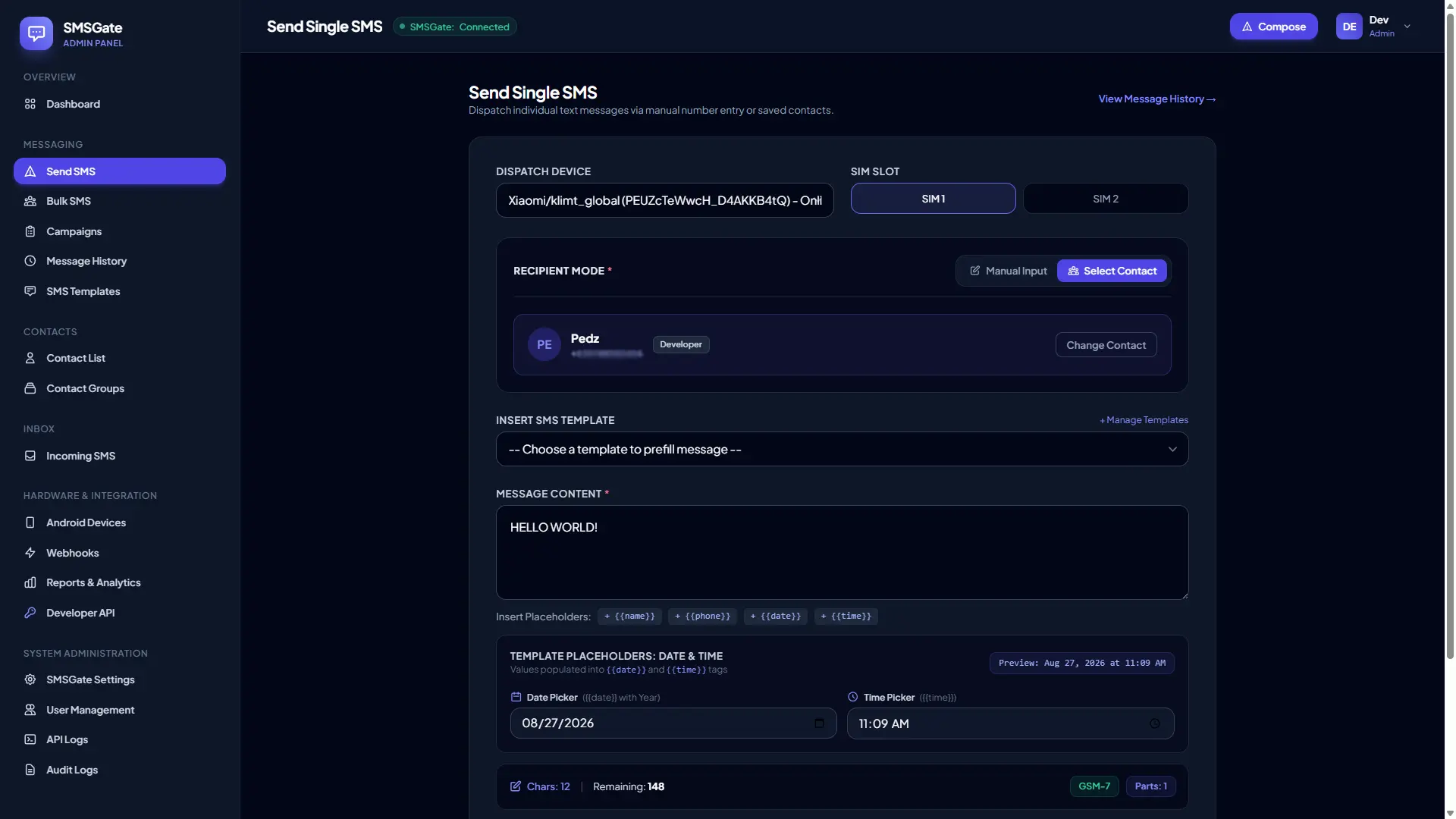Click the Manage Templates link
The image size is (1456, 819).
tap(1144, 420)
